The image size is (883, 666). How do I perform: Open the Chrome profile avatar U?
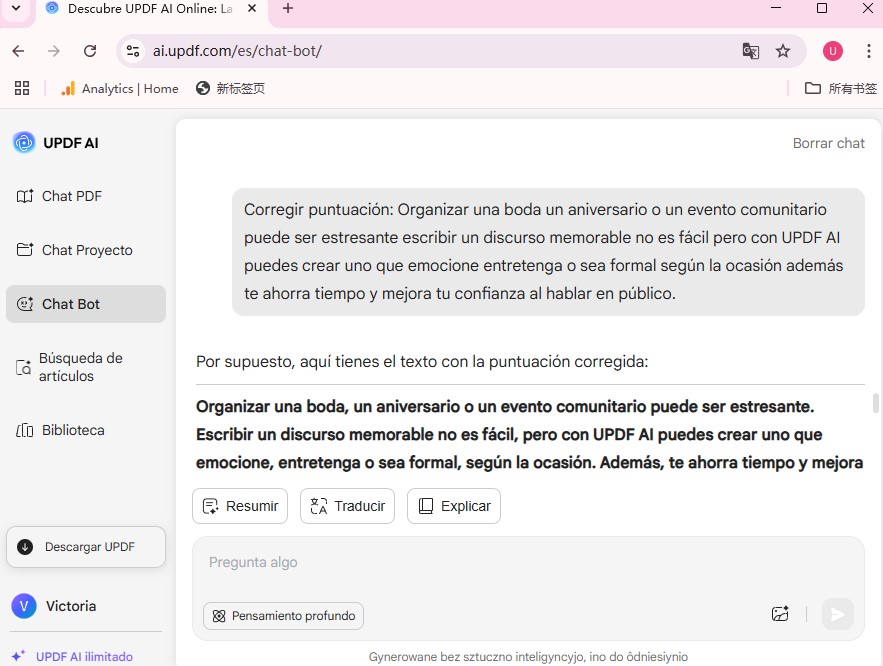(x=833, y=51)
